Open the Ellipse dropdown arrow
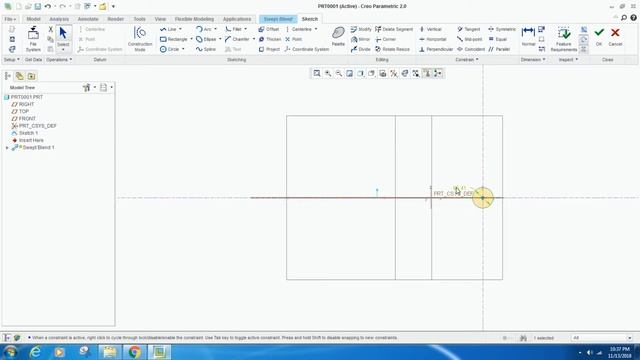 [220, 39]
